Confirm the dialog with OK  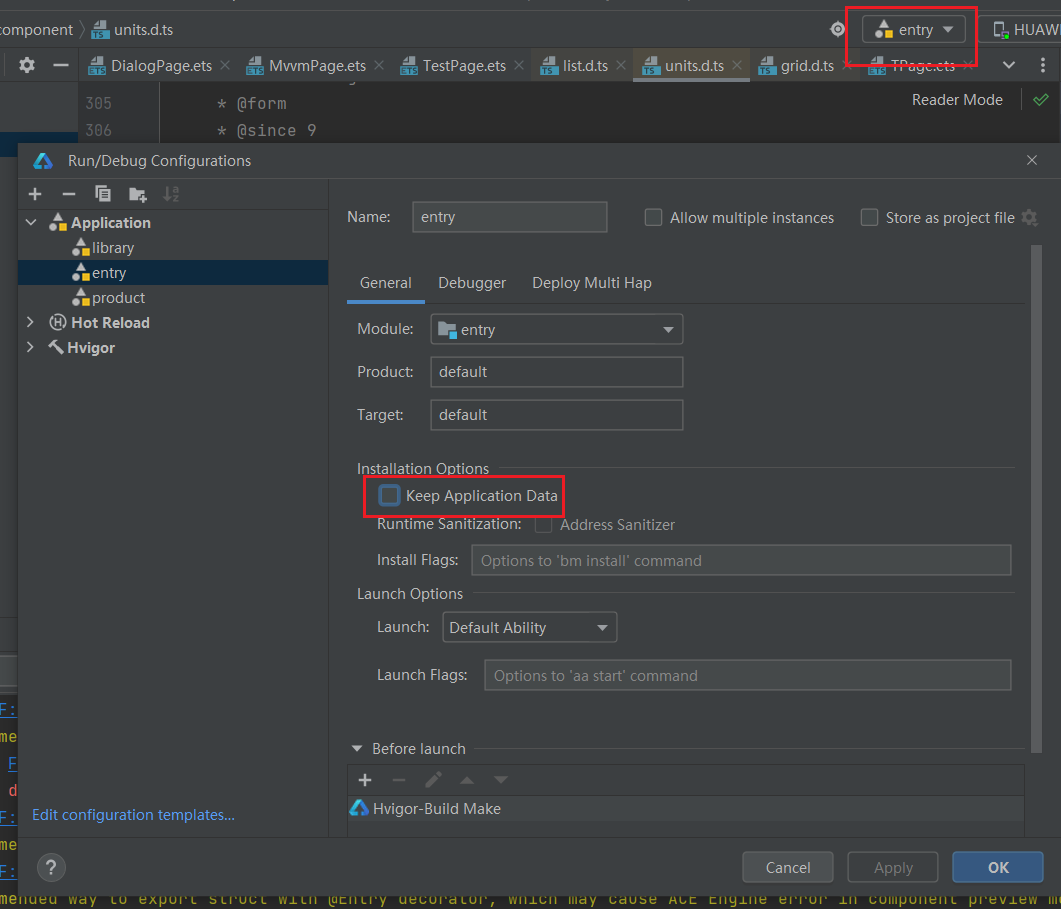pos(997,867)
